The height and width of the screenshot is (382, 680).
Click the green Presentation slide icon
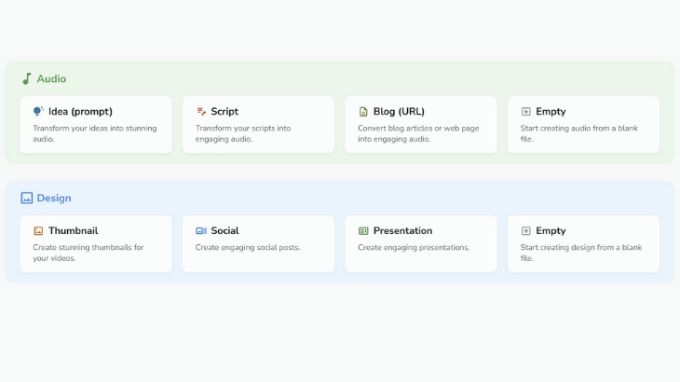click(x=363, y=231)
